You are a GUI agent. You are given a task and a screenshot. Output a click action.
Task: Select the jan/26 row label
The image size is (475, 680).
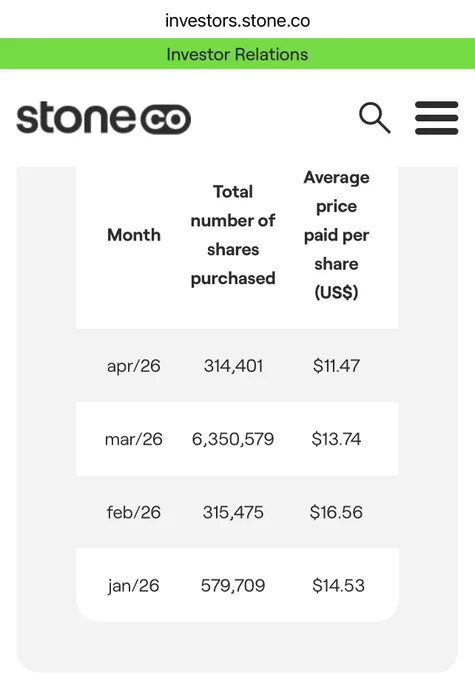134,586
